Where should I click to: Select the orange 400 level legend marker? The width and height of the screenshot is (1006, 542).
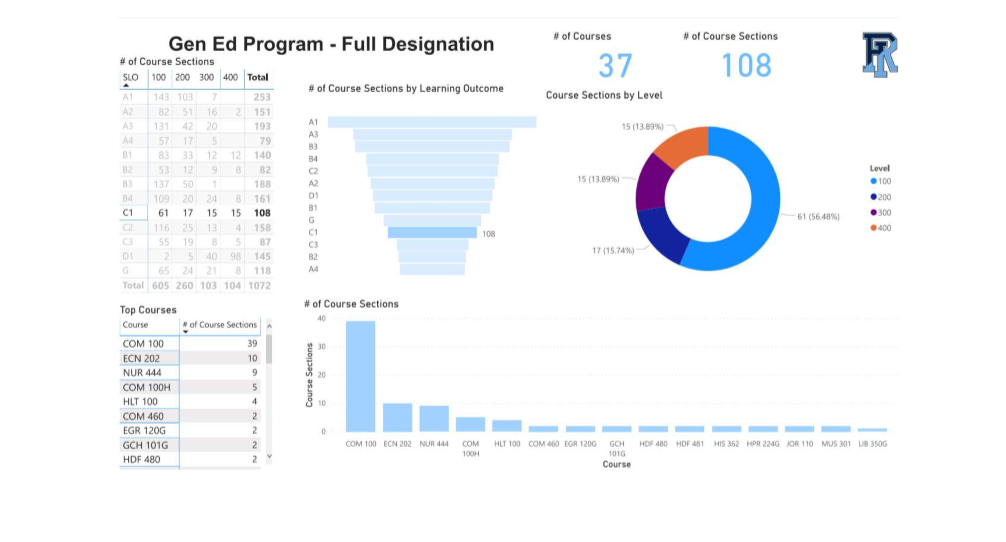click(x=874, y=228)
